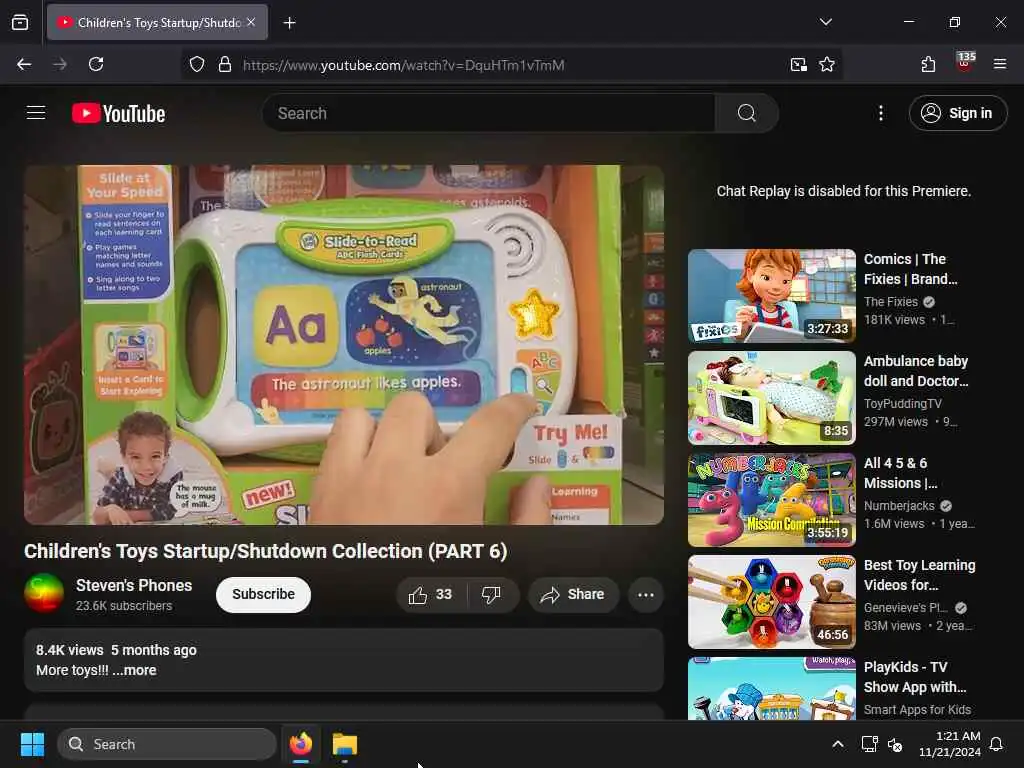Open the extension showing the 135 badge

(965, 63)
